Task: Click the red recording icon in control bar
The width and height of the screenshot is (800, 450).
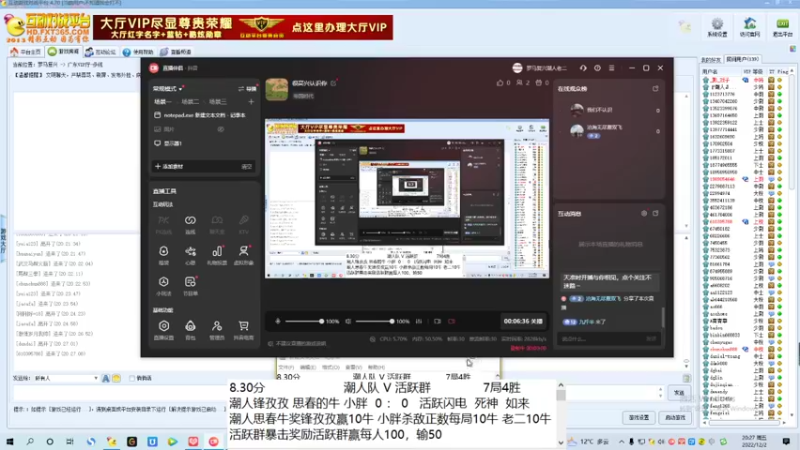Action: (x=452, y=321)
